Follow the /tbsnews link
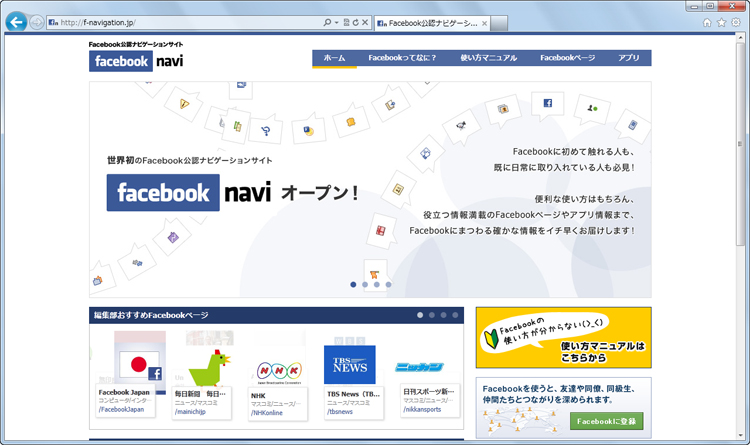The image size is (750, 445). (x=340, y=412)
